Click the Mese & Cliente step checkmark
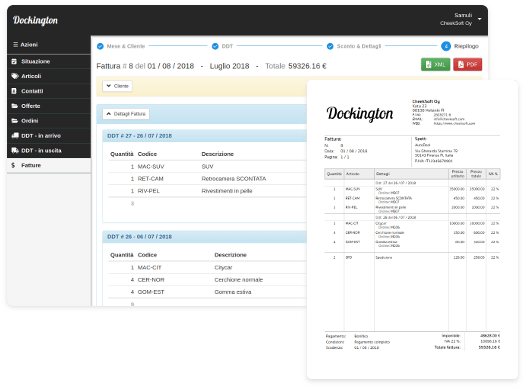The width and height of the screenshot is (525, 388). point(100,46)
